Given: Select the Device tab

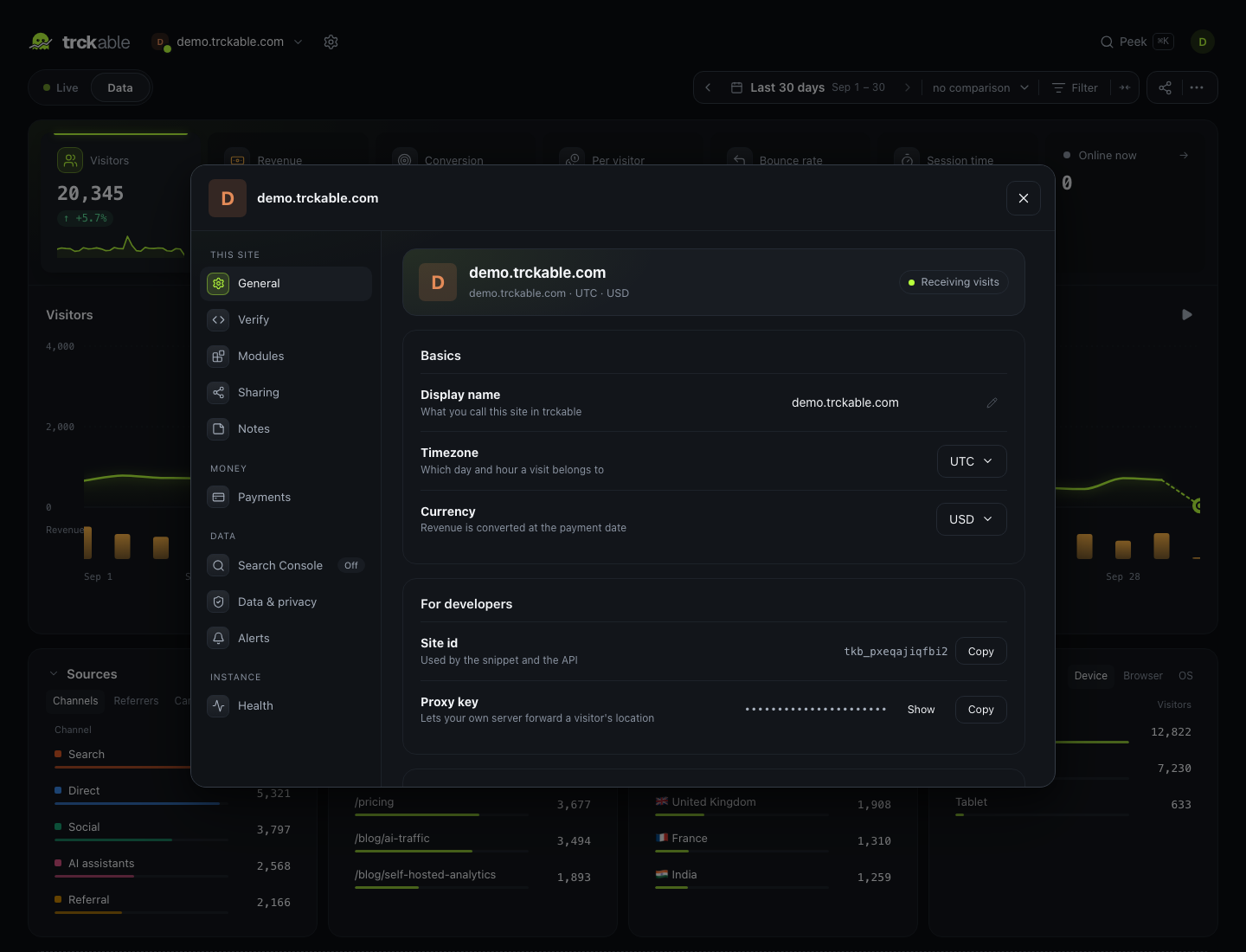Looking at the screenshot, I should click(1090, 676).
